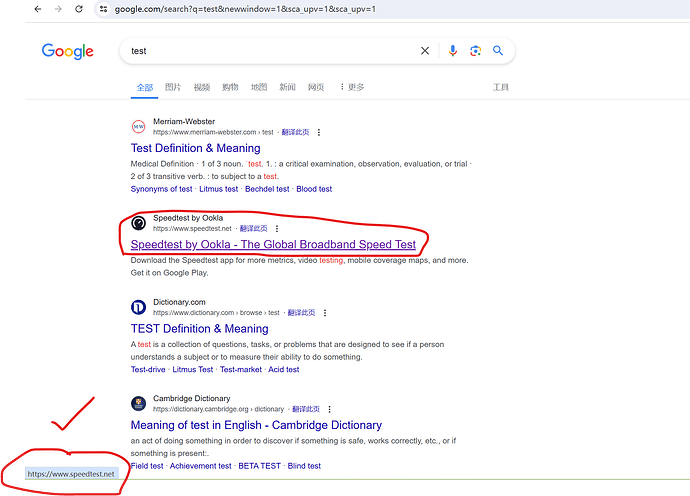The image size is (690, 496).
Task: Open 'Achievement test' sitelink
Action: (x=201, y=466)
